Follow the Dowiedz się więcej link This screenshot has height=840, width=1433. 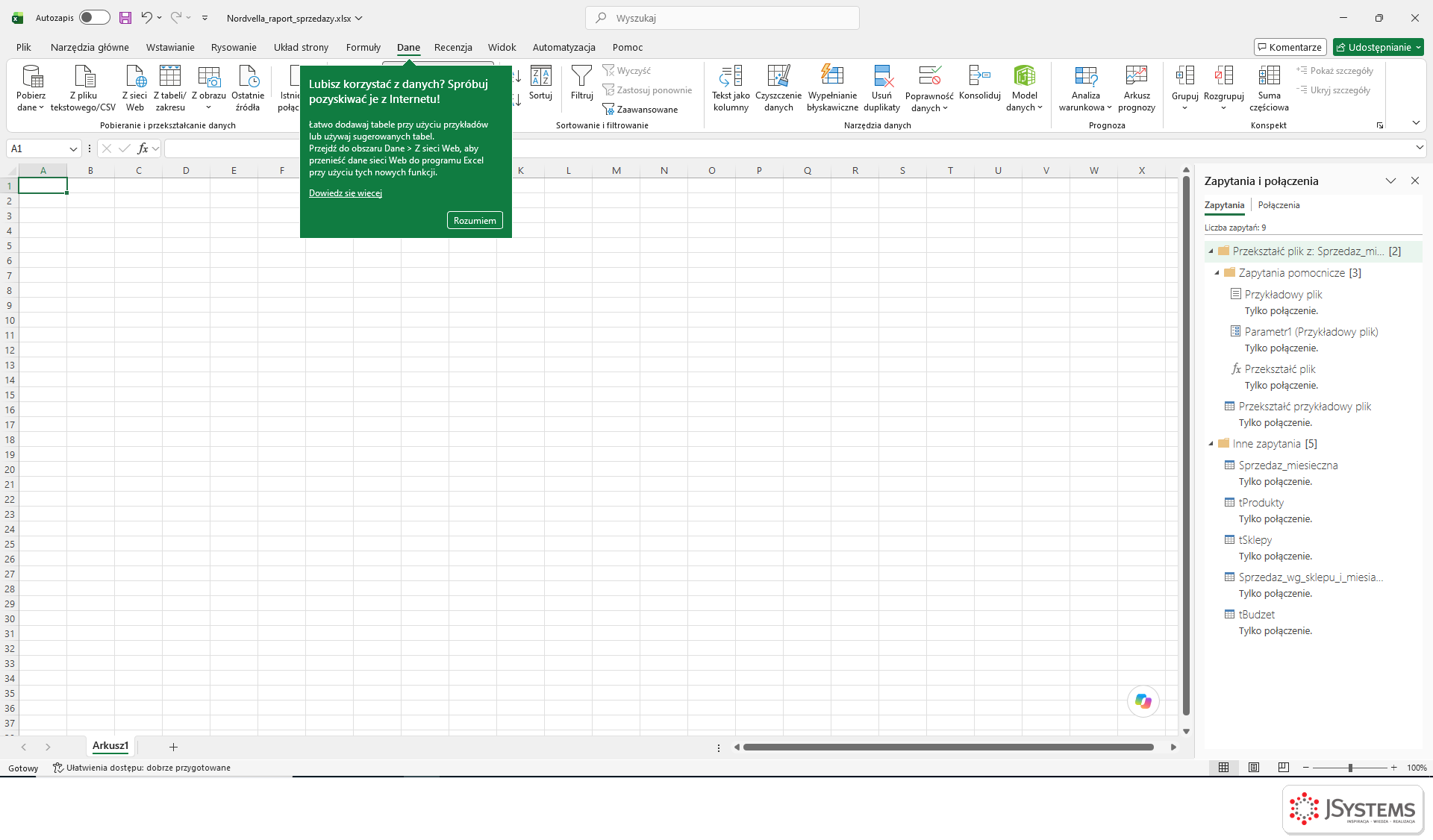point(346,193)
